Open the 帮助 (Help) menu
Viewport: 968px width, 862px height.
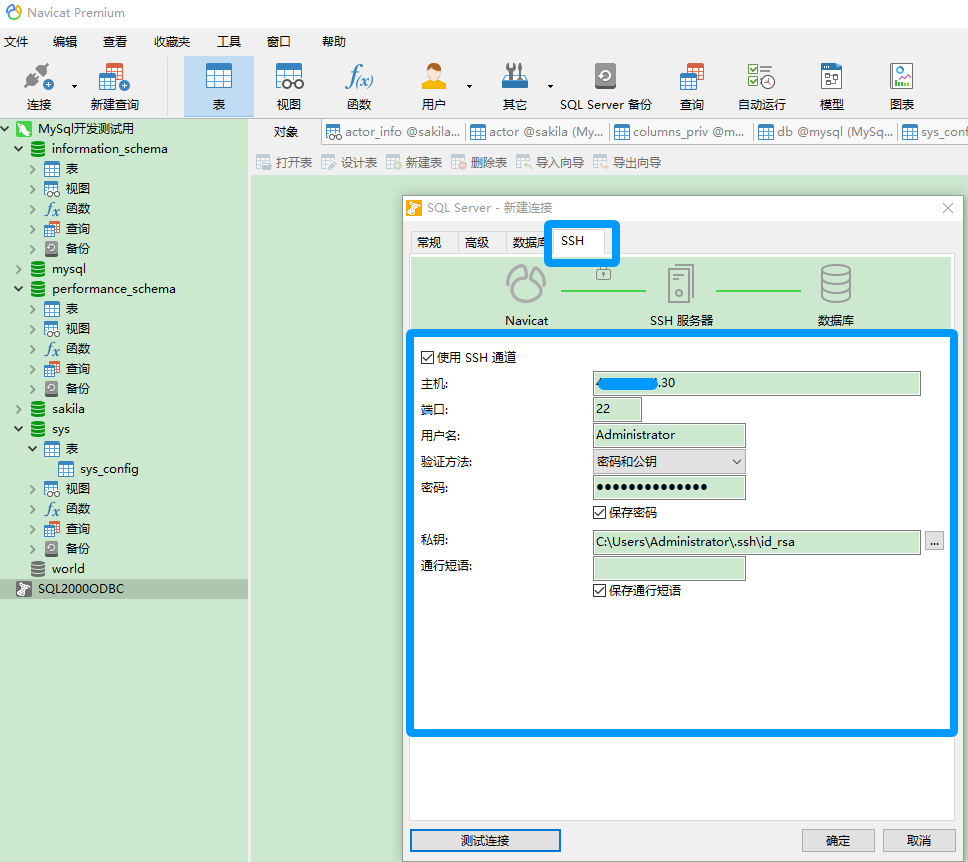[334, 41]
